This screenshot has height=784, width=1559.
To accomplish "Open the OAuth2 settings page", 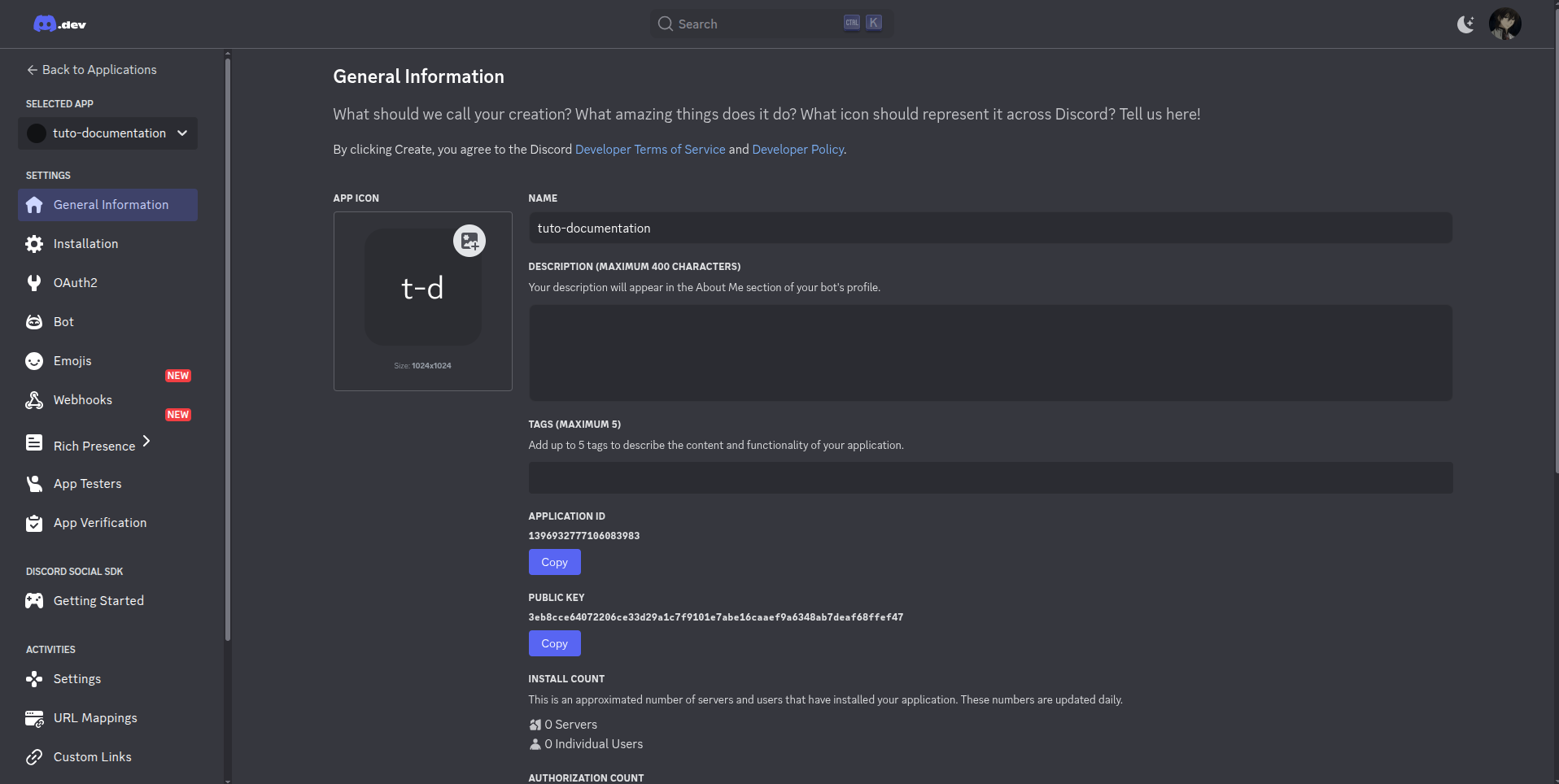I will (107, 283).
